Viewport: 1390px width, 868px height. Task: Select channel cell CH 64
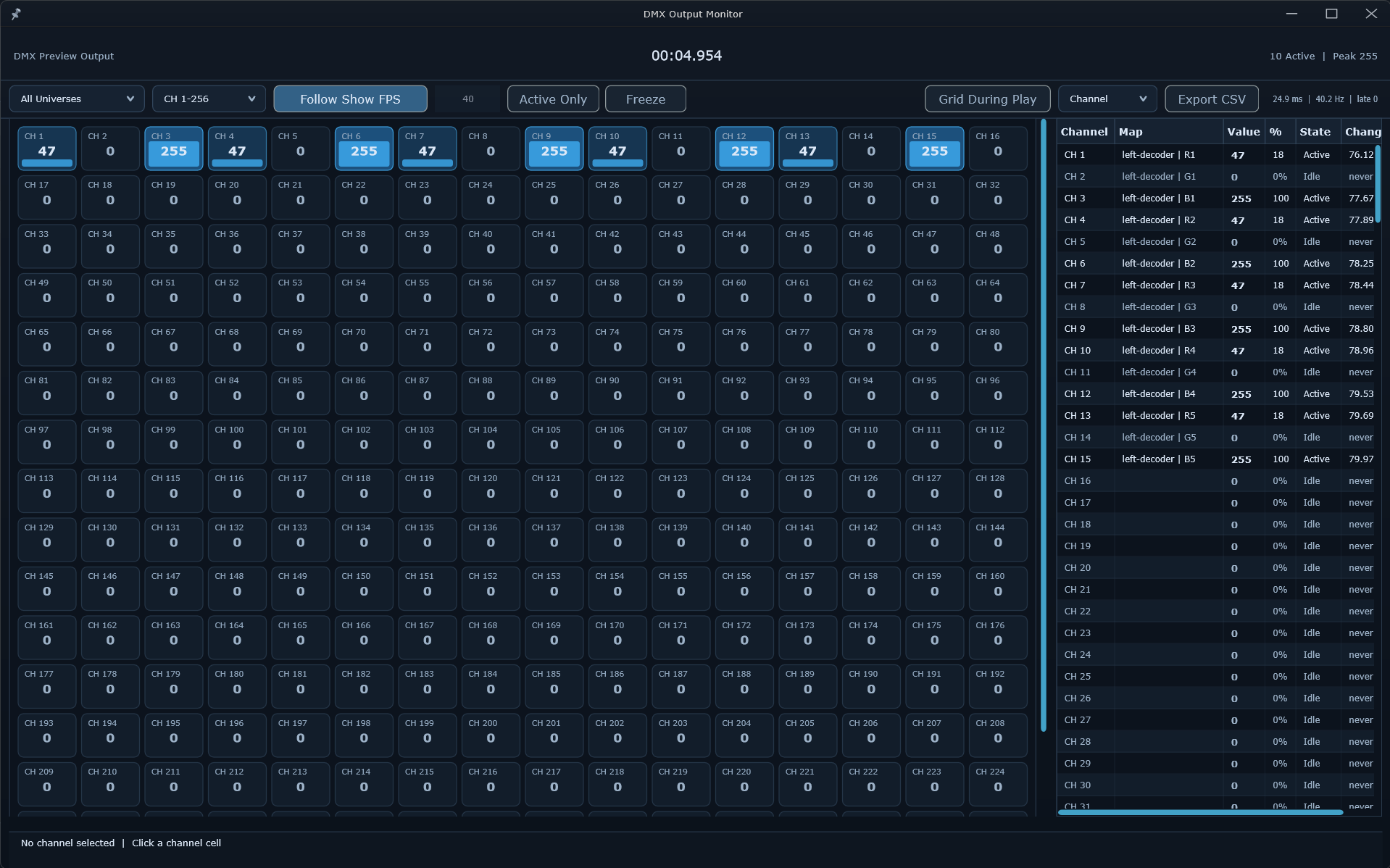coord(998,295)
